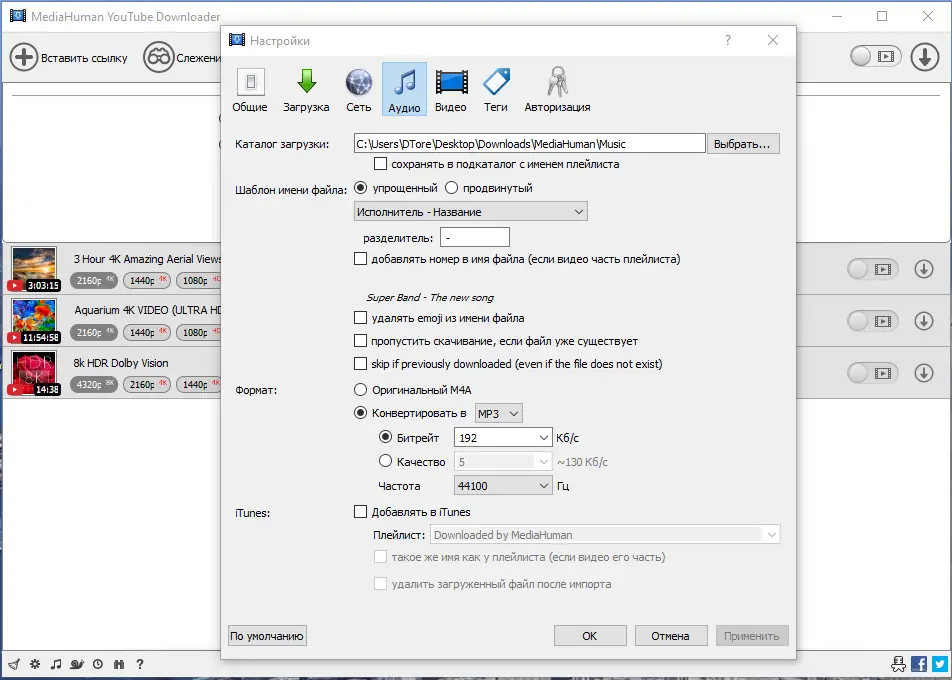This screenshot has height=680, width=952.
Task: Click the 3 Hour 4K Aerial Views thumbnail
Action: [x=34, y=269]
